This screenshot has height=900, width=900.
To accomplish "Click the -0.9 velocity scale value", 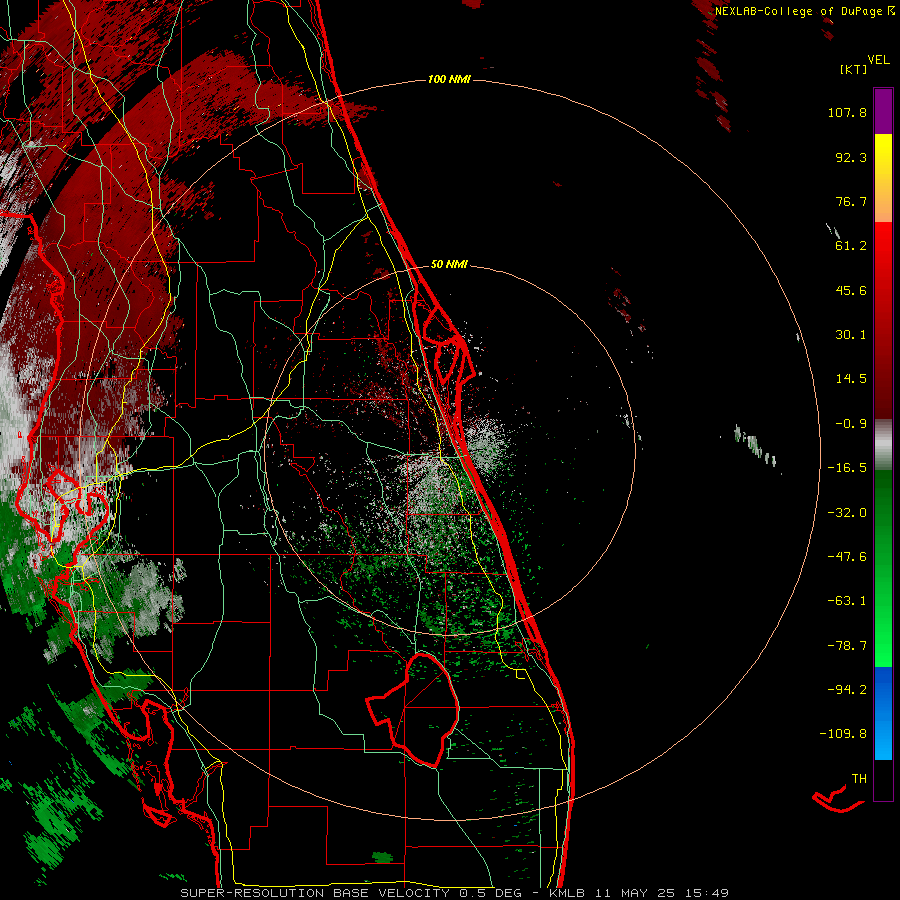I will [x=851, y=424].
